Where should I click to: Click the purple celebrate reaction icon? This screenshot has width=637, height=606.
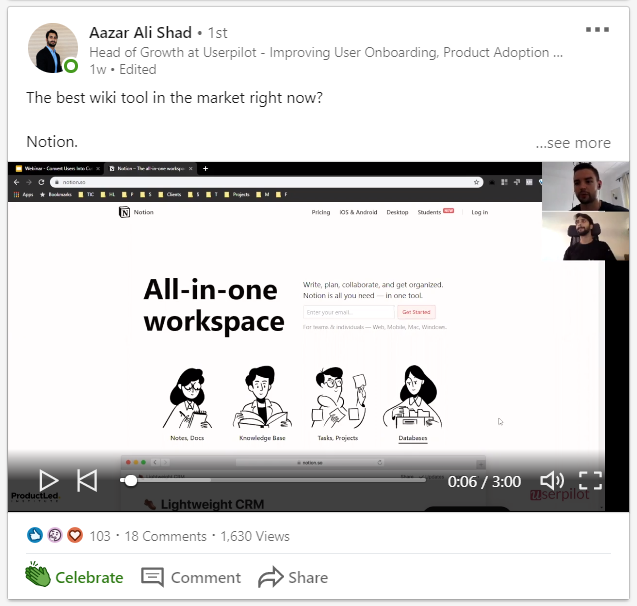(x=55, y=535)
